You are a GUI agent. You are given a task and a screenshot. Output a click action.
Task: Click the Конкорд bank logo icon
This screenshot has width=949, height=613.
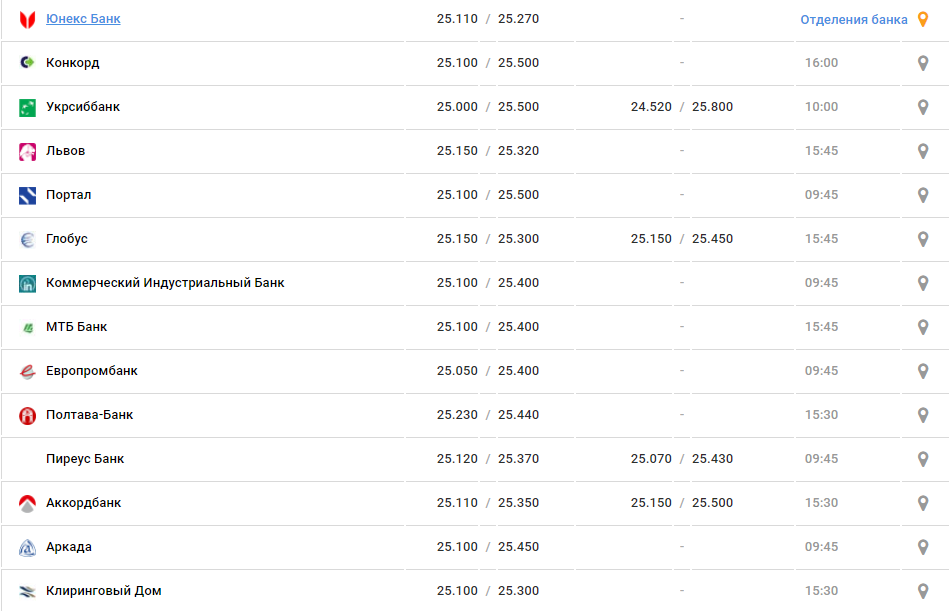coord(27,63)
